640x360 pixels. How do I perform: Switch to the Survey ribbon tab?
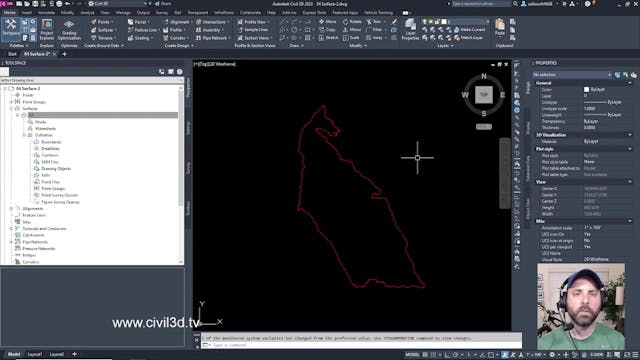pos(162,13)
